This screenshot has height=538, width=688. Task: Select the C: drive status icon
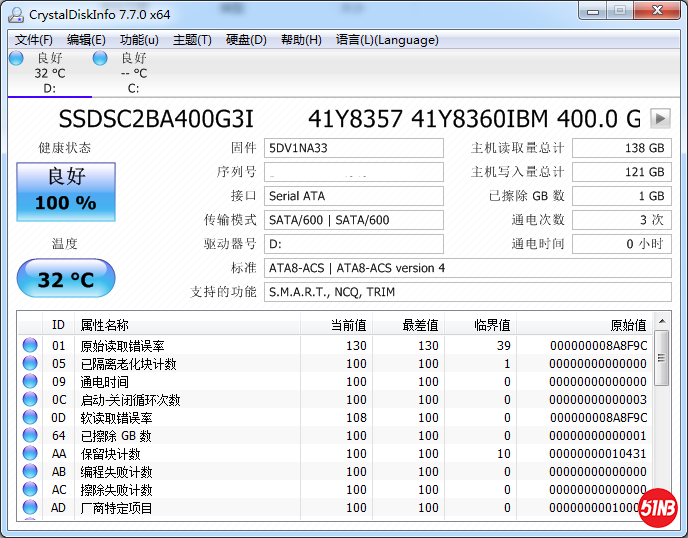coord(100,58)
